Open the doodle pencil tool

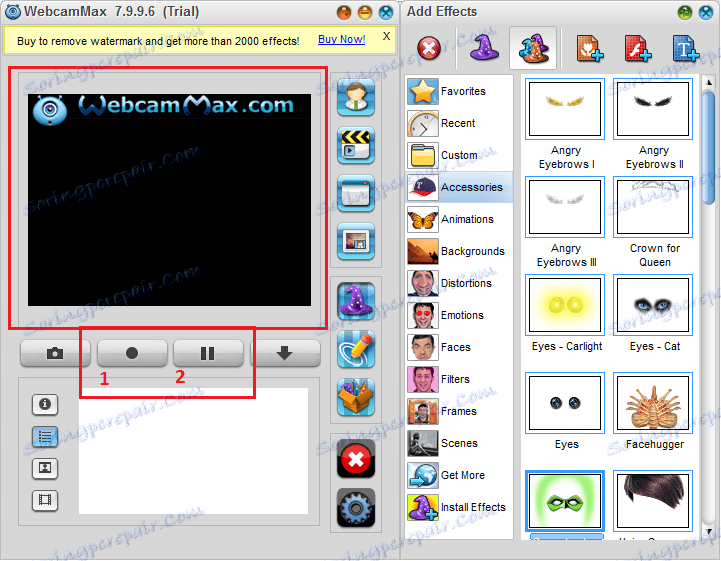pyautogui.click(x=356, y=349)
